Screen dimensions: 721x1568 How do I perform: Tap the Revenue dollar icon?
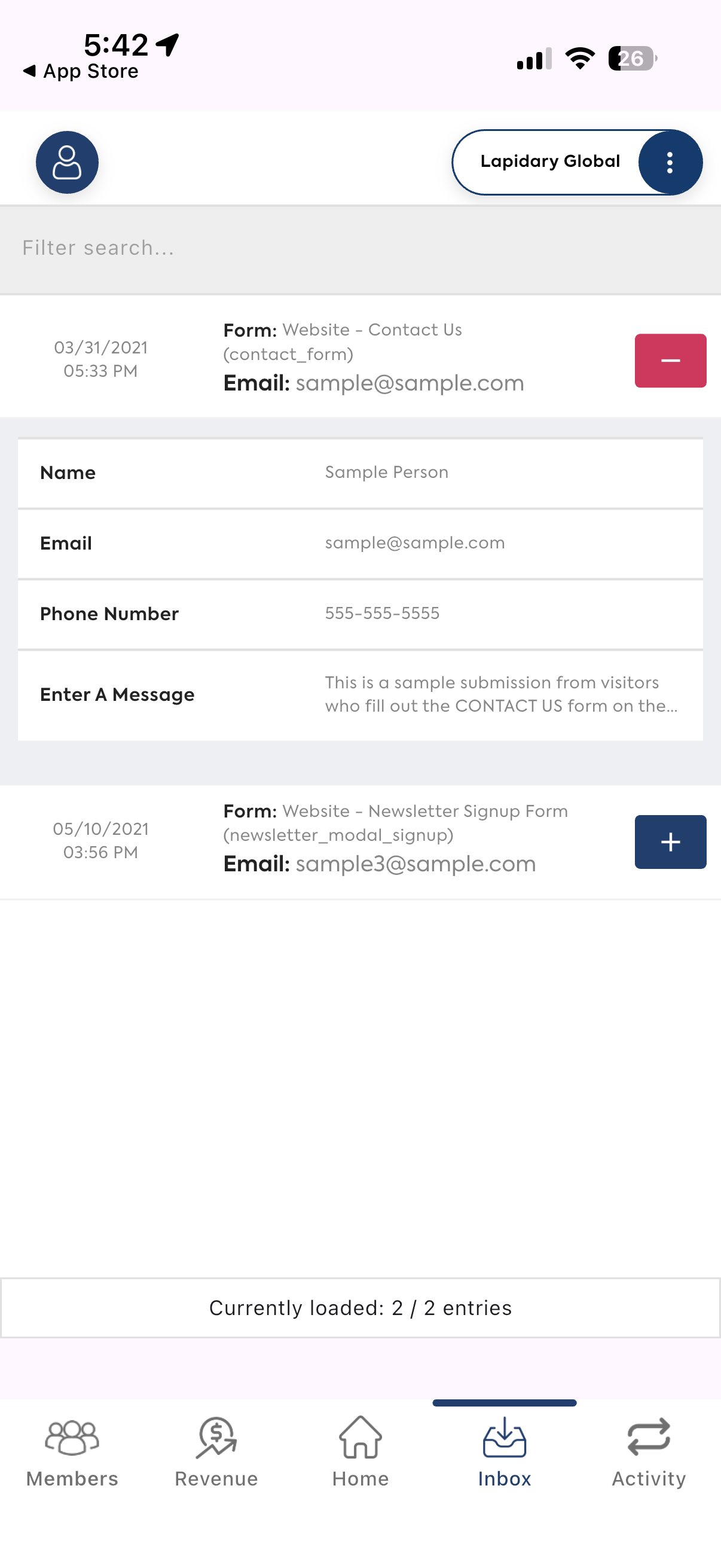tap(216, 1438)
